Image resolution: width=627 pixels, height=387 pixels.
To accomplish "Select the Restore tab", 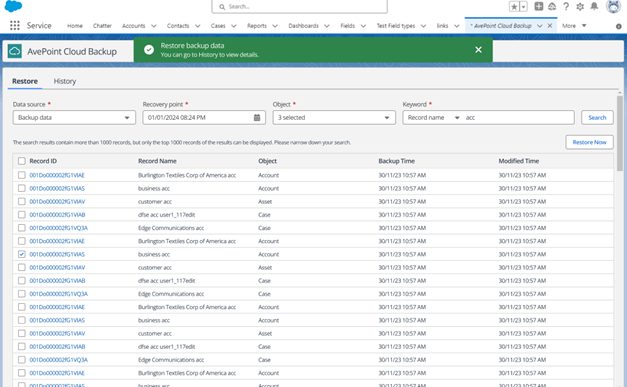I will [25, 81].
